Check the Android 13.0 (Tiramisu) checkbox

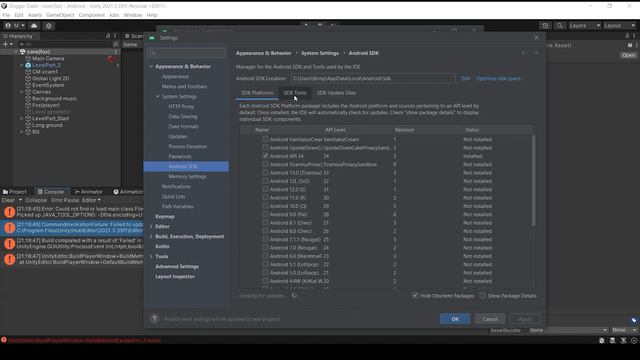click(265, 173)
